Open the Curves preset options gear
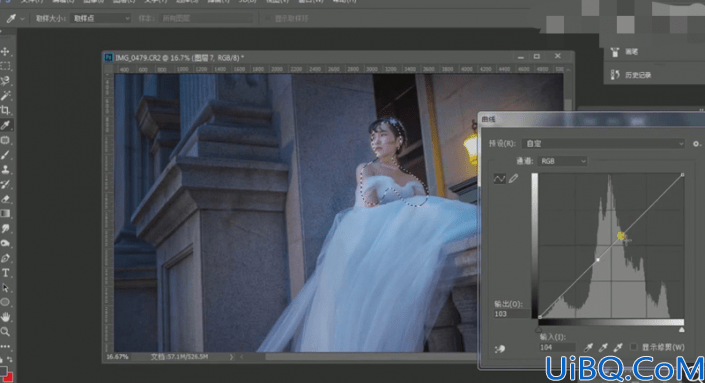This screenshot has width=705, height=383. (x=696, y=144)
